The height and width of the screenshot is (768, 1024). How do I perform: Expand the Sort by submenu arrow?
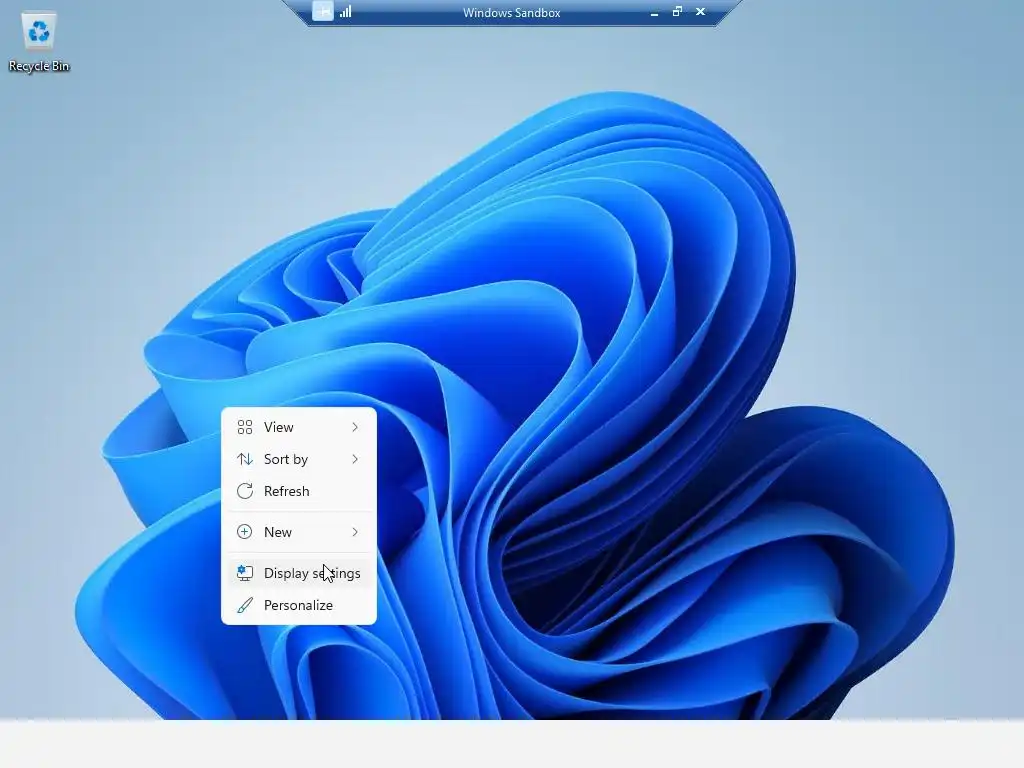pyautogui.click(x=355, y=459)
